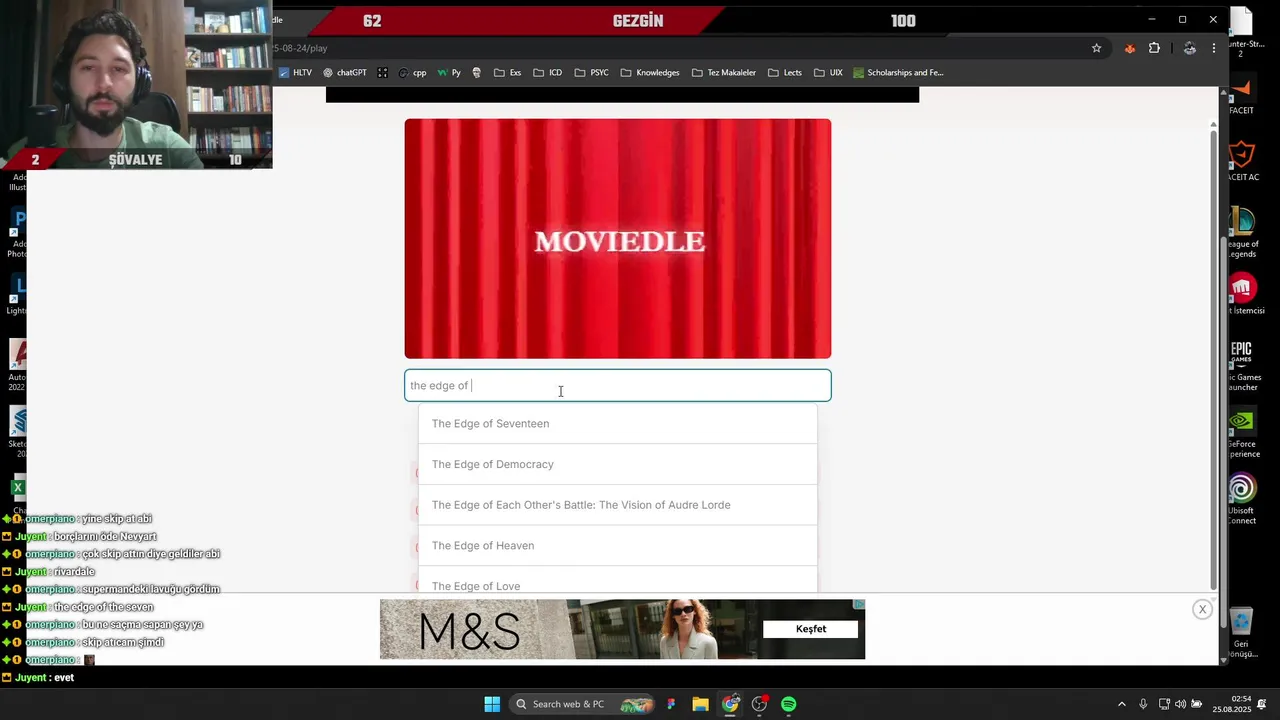Switch to Chrome in the taskbar
Viewport: 1280px width, 720px height.
(730, 704)
